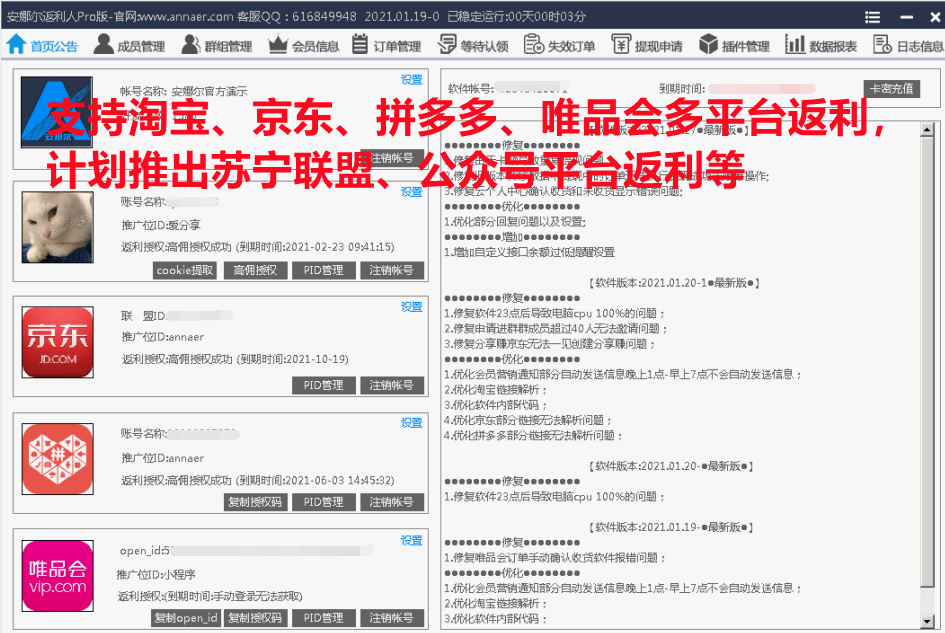Click the cookie提取 button
945x633 pixels.
(185, 271)
